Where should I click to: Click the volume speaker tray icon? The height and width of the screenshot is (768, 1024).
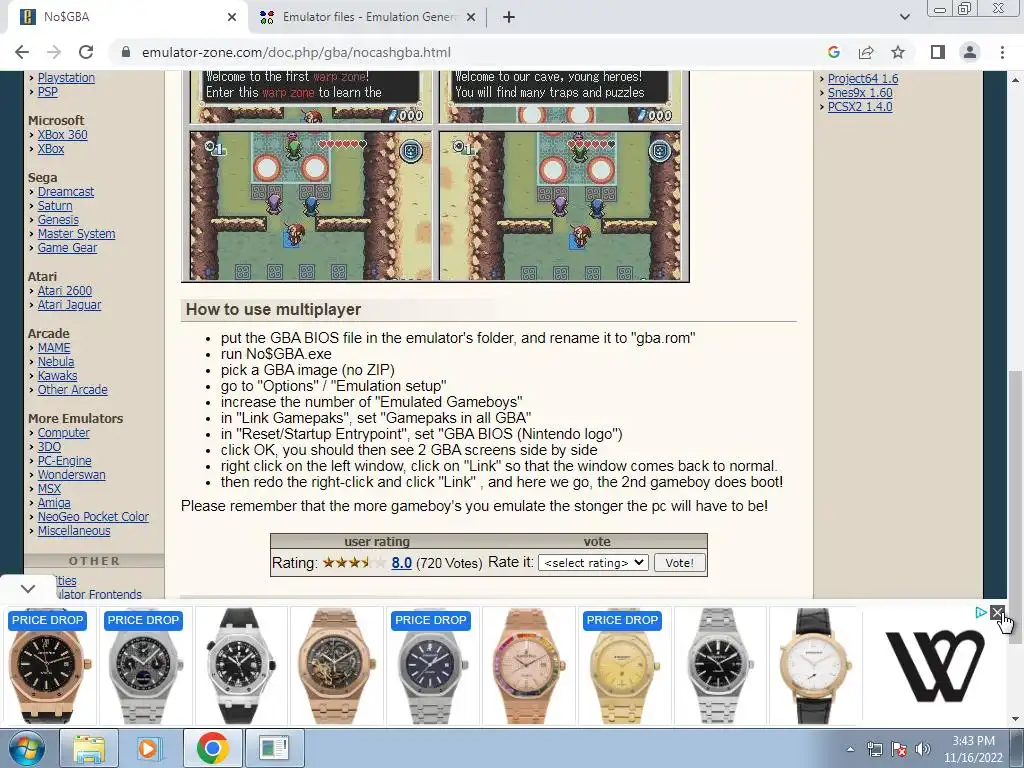tap(922, 749)
